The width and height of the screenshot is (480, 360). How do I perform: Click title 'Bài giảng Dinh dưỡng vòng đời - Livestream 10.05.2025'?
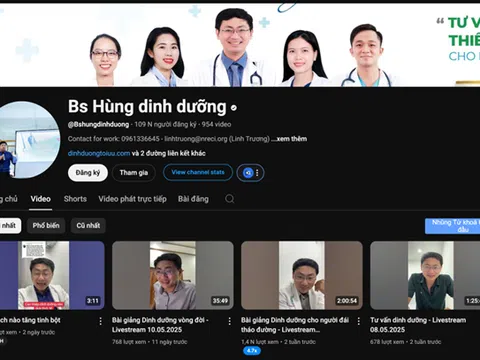160,325
